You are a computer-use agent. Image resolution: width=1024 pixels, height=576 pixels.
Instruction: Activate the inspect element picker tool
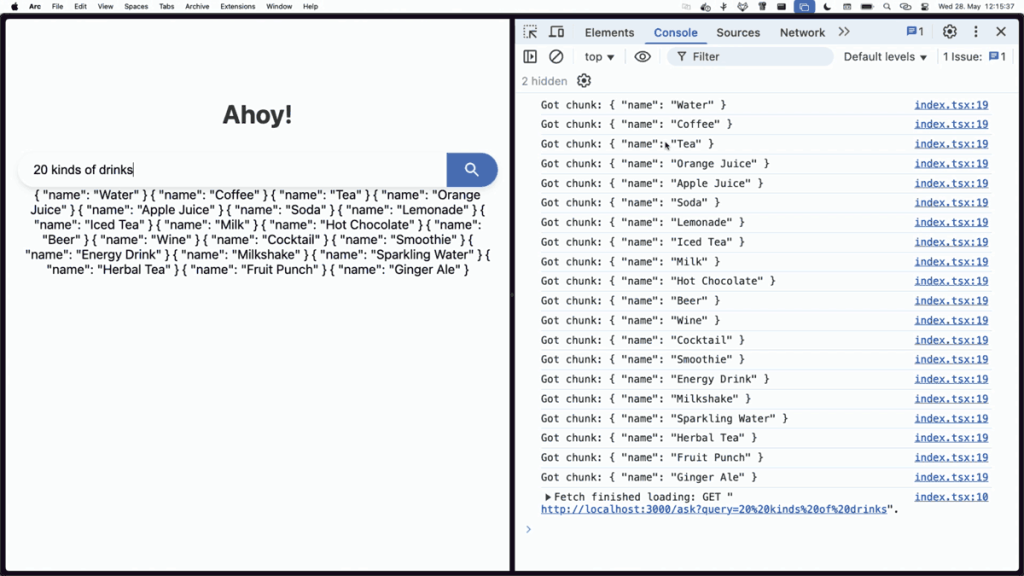click(x=530, y=32)
